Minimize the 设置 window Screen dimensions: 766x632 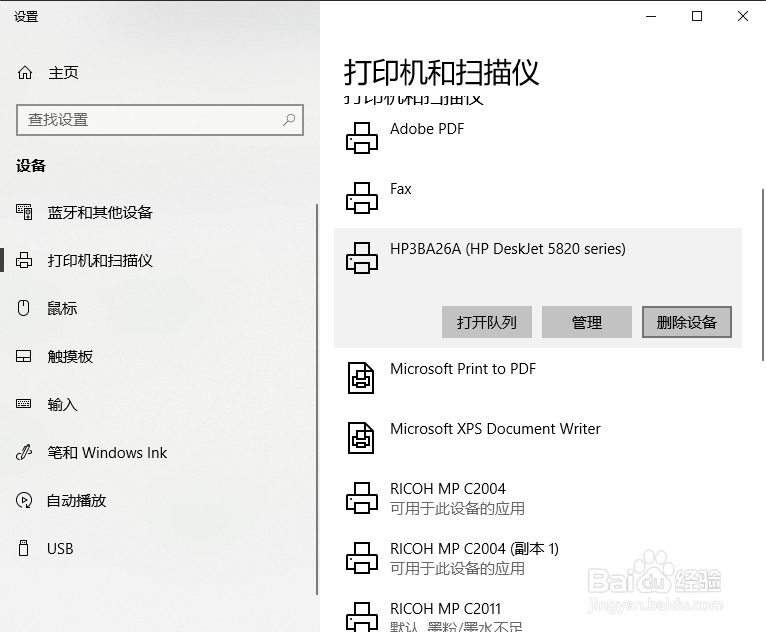(x=651, y=16)
